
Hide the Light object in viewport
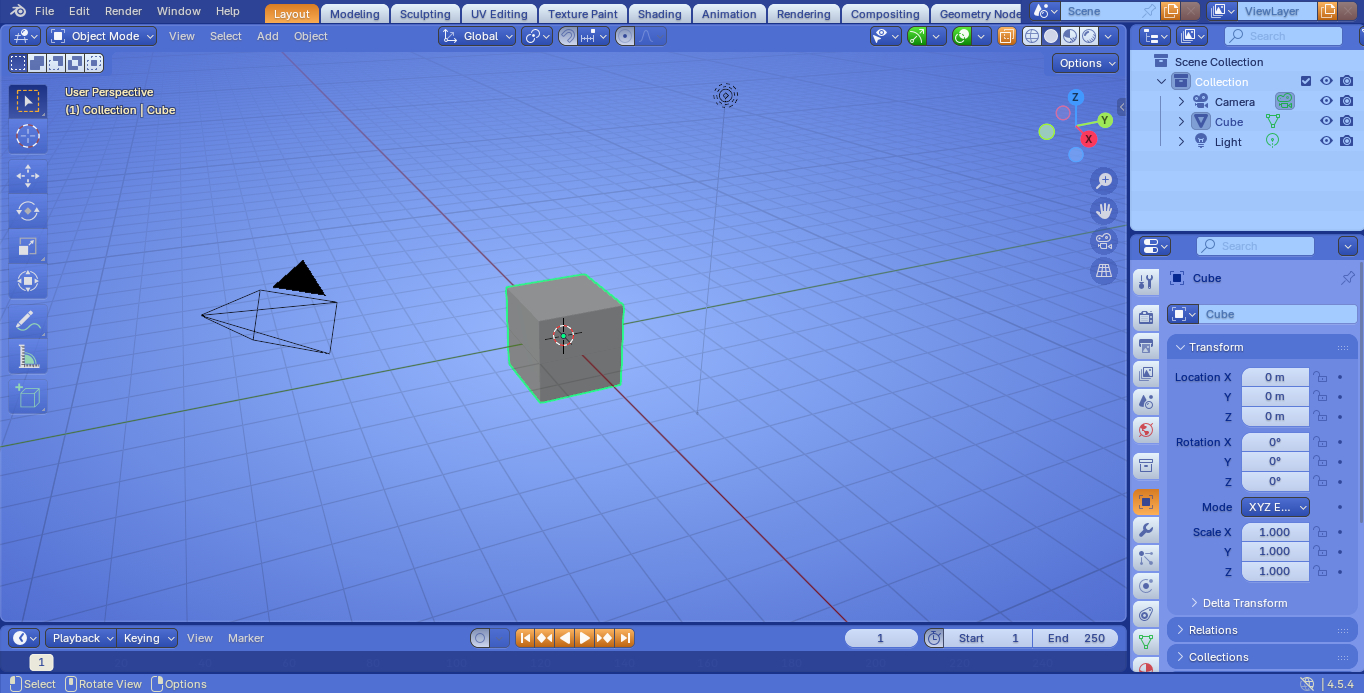(1326, 142)
